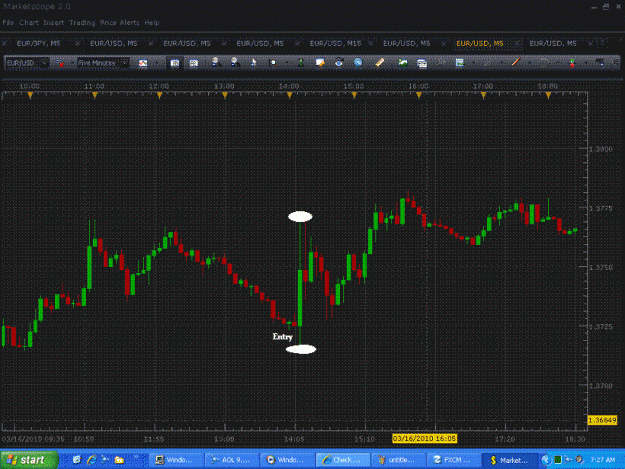625x469 pixels.
Task: Click the 7:27 AM system clock
Action: 603,460
